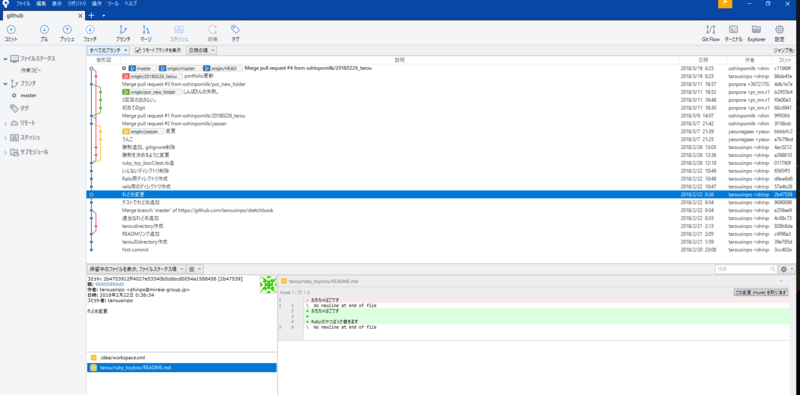Open the View (表示) menu
Image resolution: width=800 pixels, height=395 pixels.
click(57, 4)
